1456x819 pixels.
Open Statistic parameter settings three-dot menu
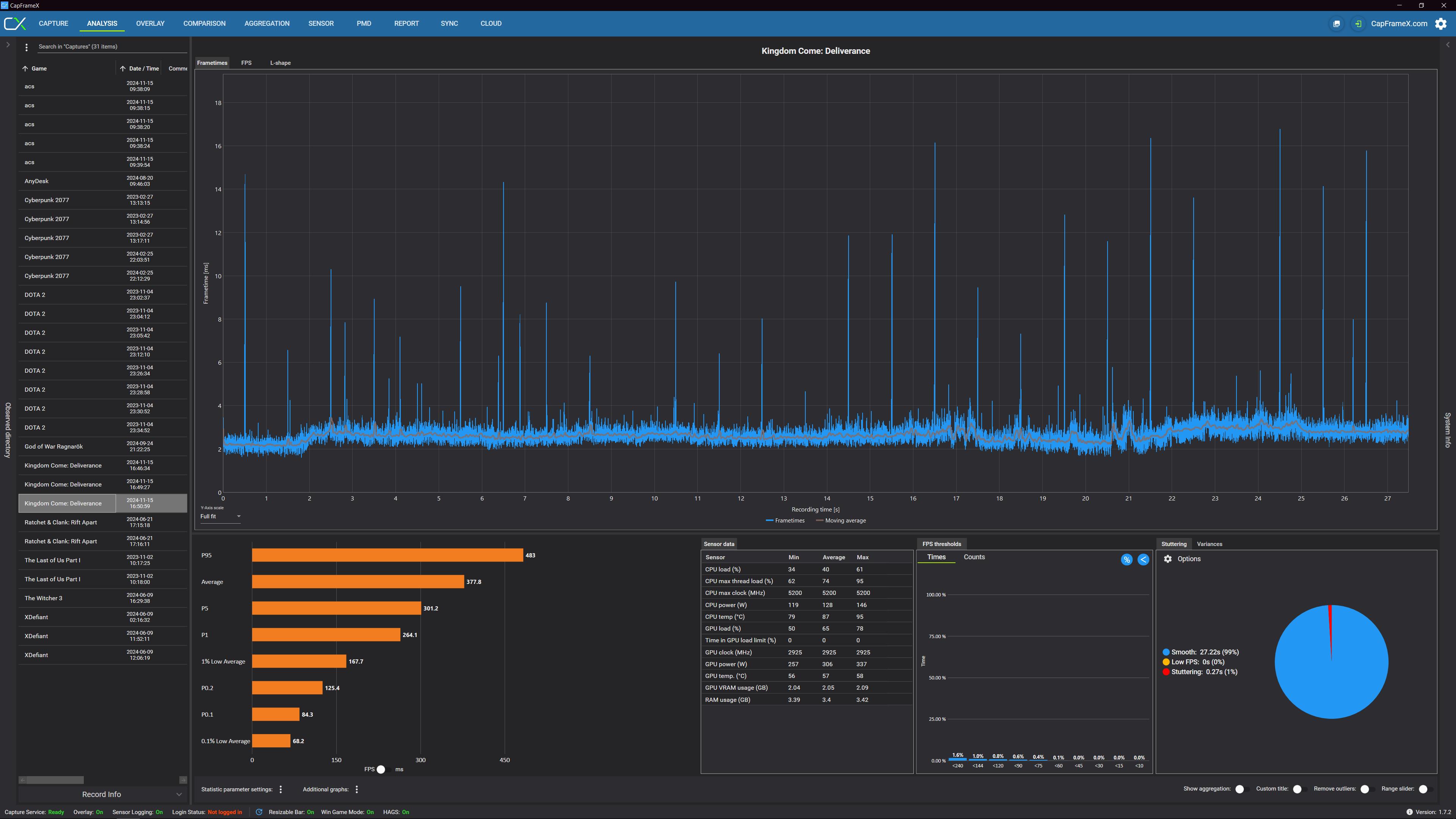coord(281,789)
